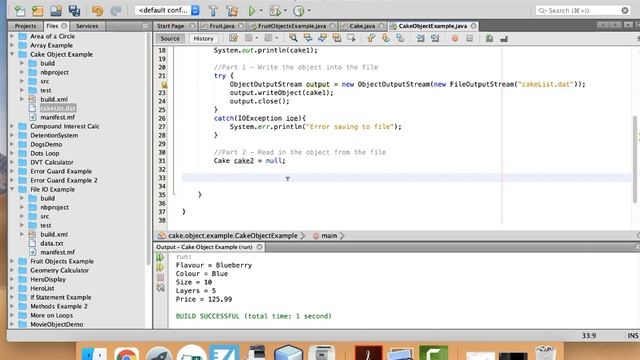Select data.txt in File IO Example
Image resolution: width=640 pixels, height=360 pixels.
[52, 243]
